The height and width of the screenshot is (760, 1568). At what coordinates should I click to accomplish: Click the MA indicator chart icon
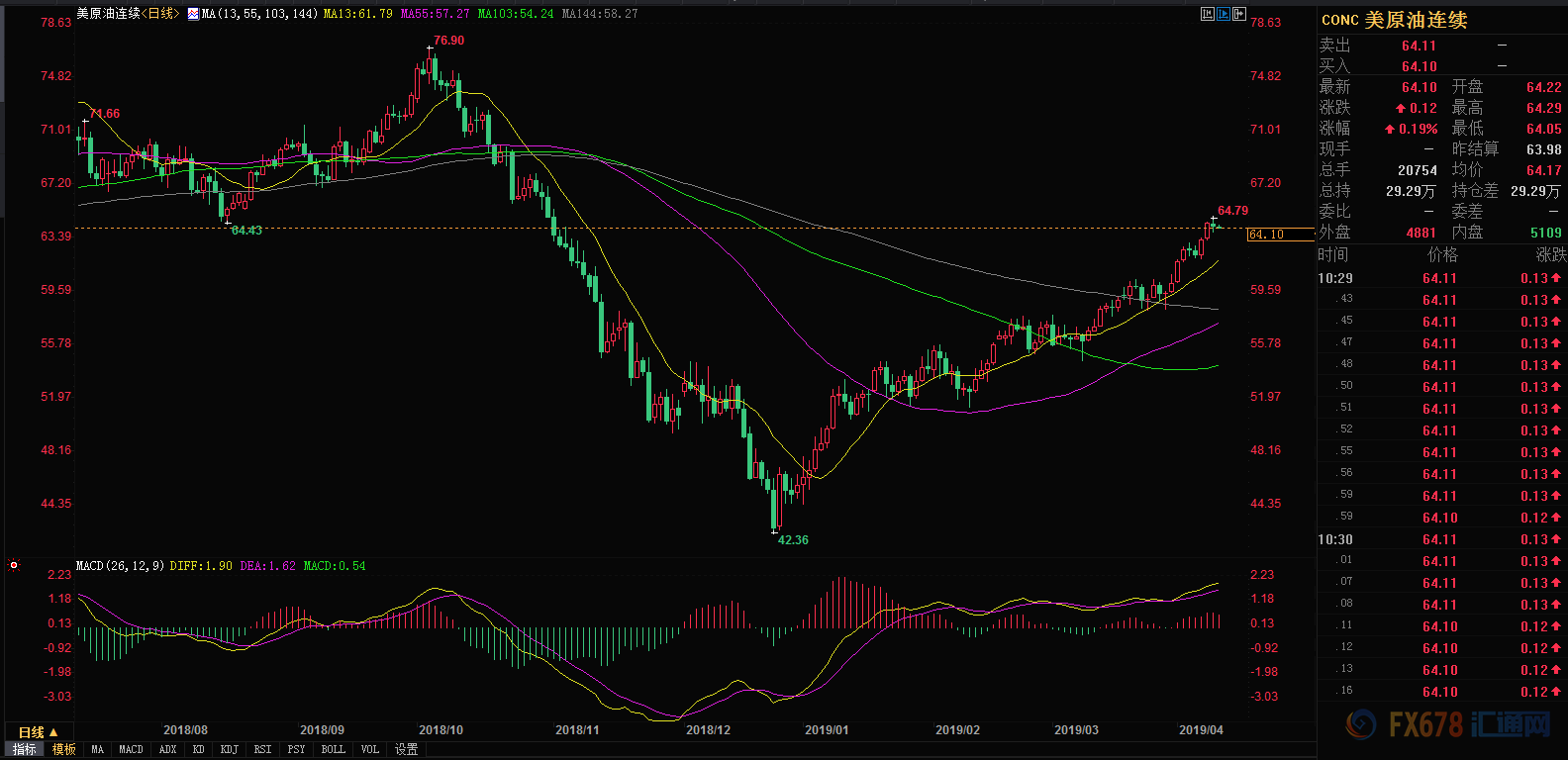(x=193, y=14)
